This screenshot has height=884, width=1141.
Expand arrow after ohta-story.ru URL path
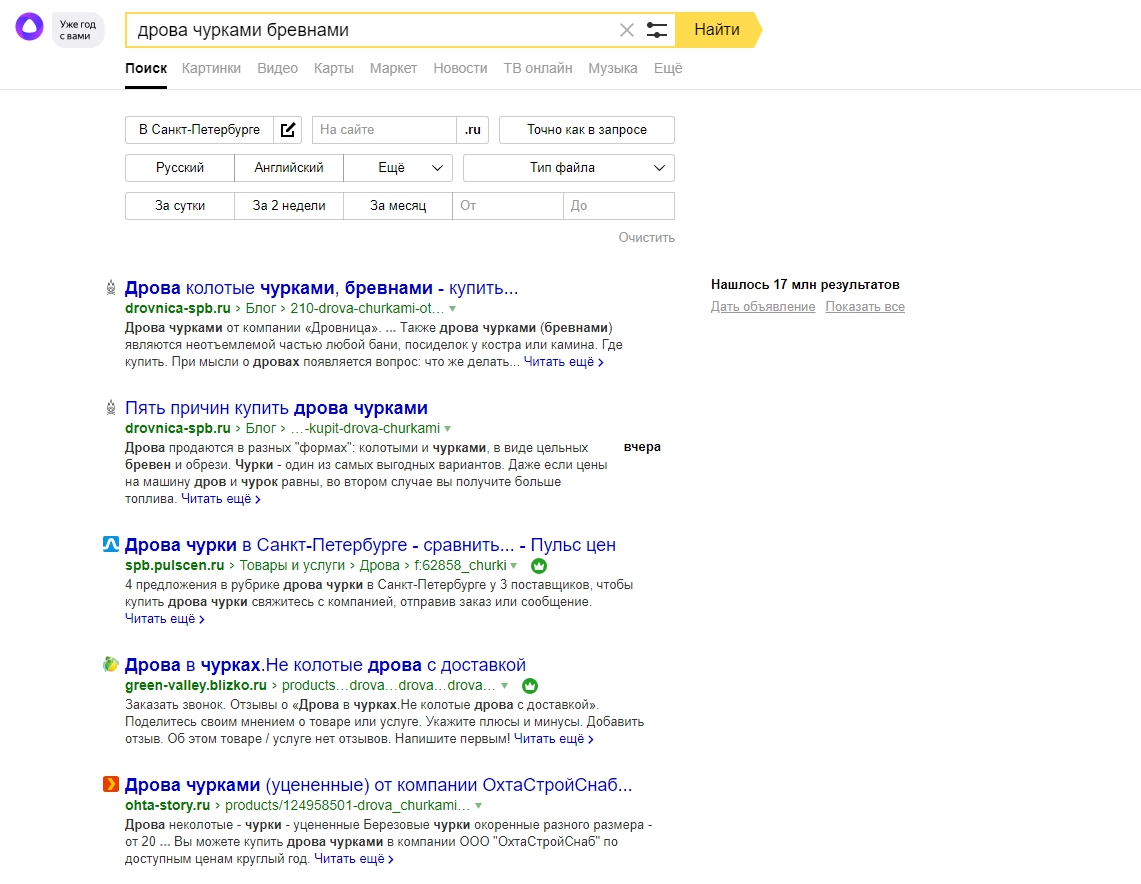[478, 805]
